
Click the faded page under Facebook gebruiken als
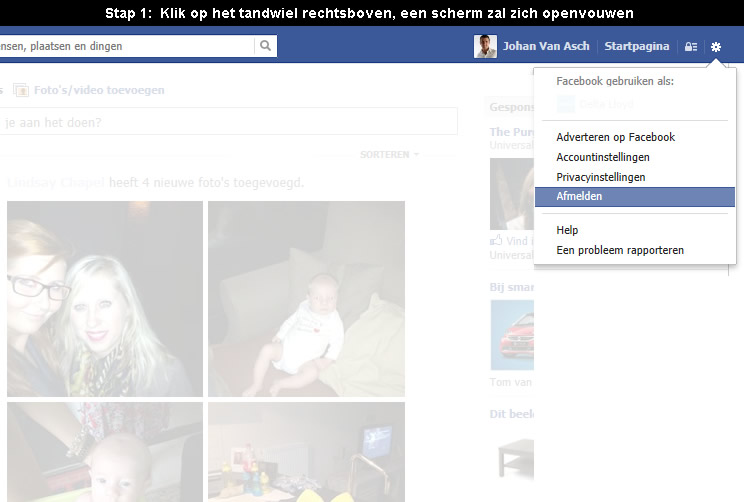click(595, 104)
